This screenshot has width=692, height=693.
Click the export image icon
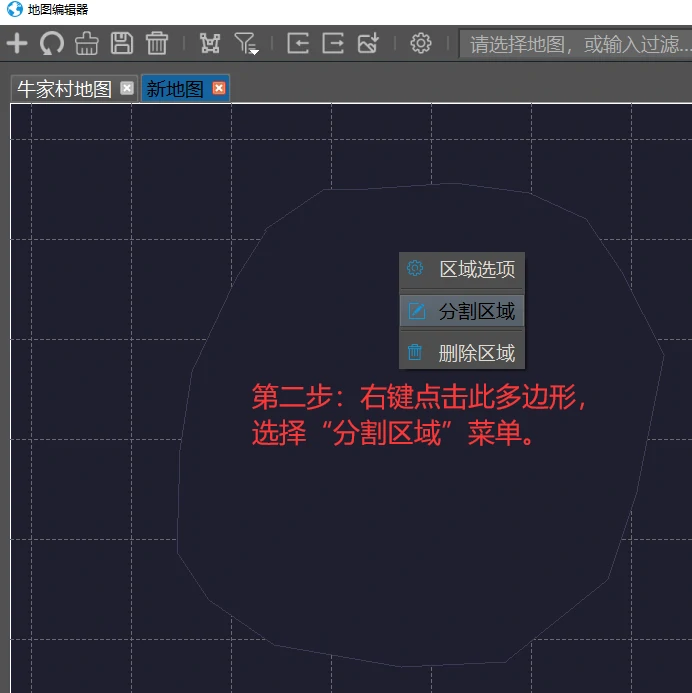(x=368, y=43)
